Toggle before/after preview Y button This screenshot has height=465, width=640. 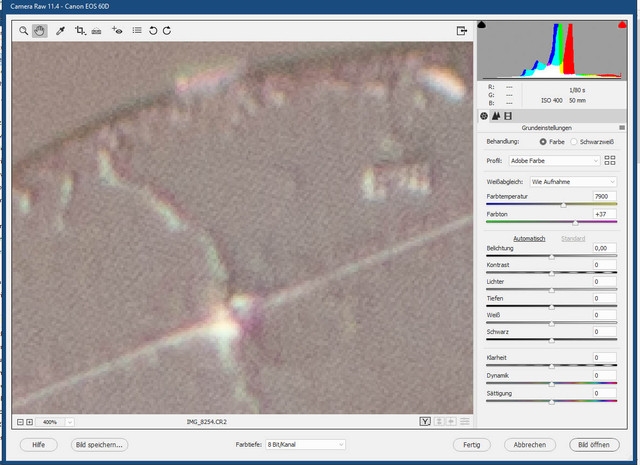(426, 422)
